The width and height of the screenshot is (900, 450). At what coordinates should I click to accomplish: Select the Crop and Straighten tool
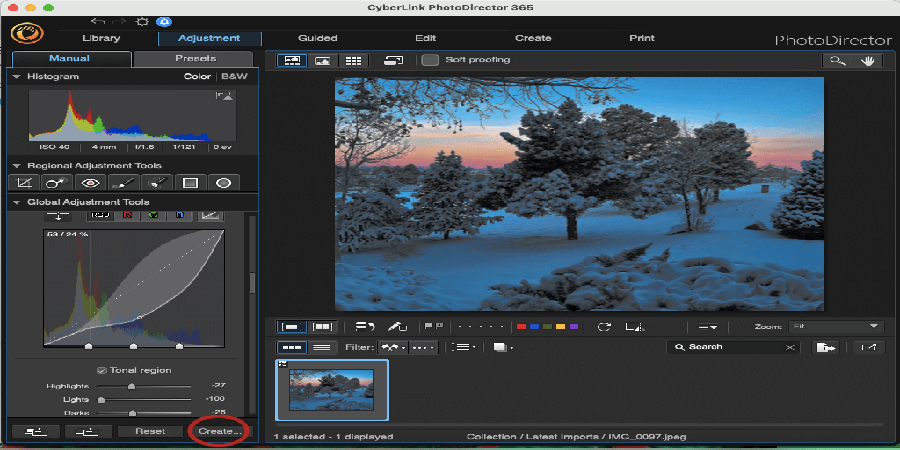pyautogui.click(x=25, y=183)
